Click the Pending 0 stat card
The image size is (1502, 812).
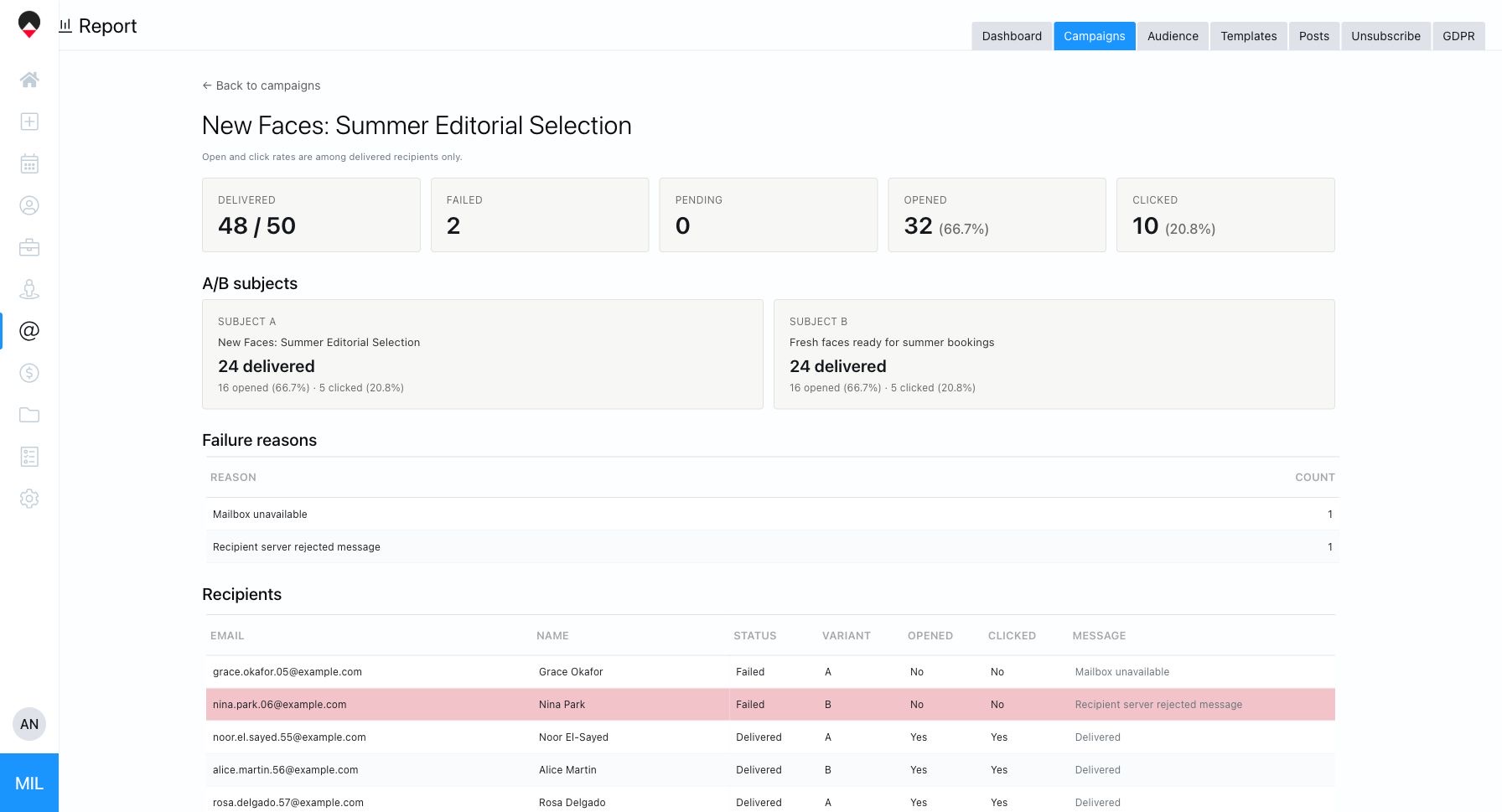click(x=769, y=215)
